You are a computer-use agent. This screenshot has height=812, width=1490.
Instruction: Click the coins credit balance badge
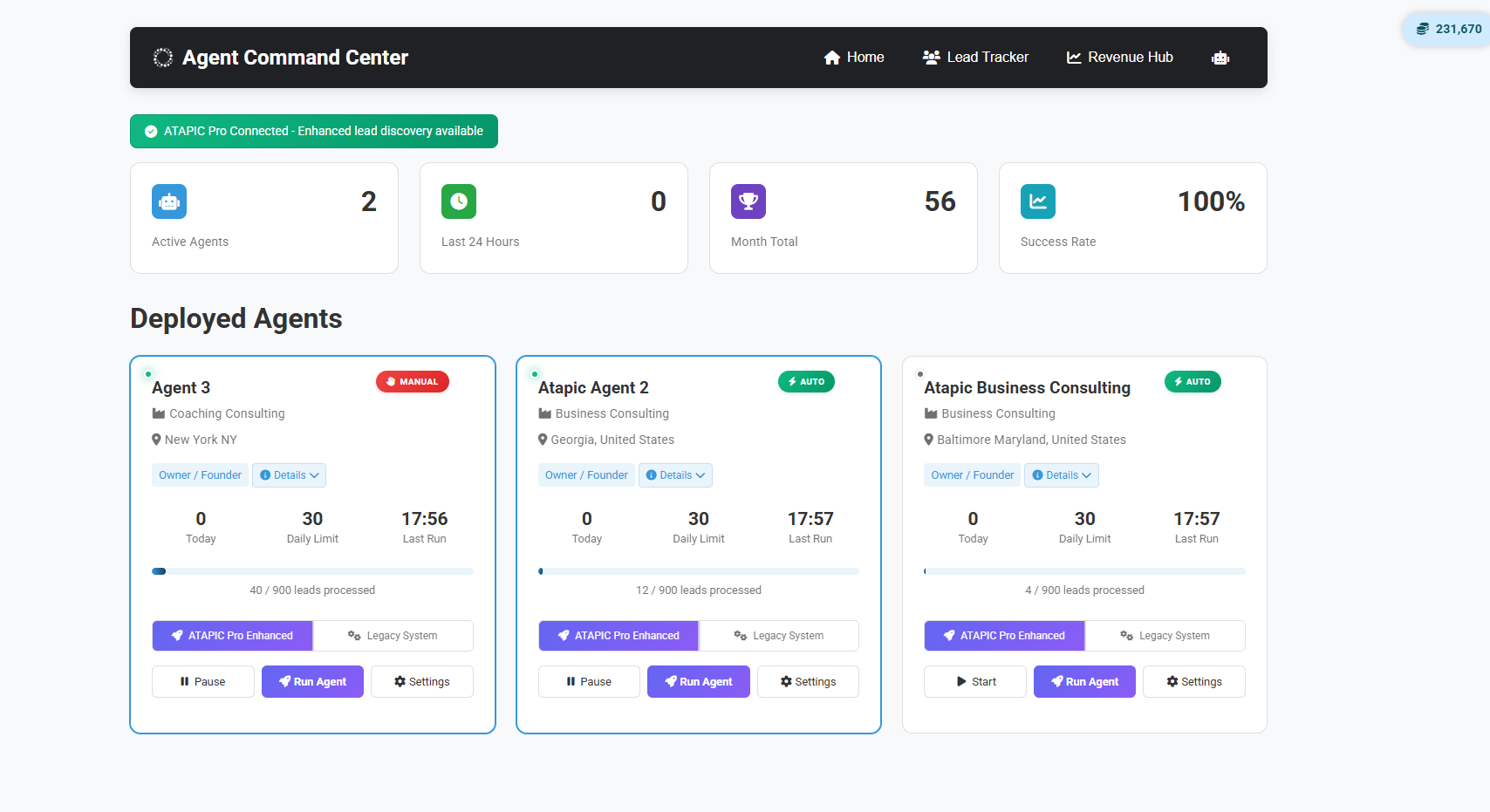[1448, 29]
